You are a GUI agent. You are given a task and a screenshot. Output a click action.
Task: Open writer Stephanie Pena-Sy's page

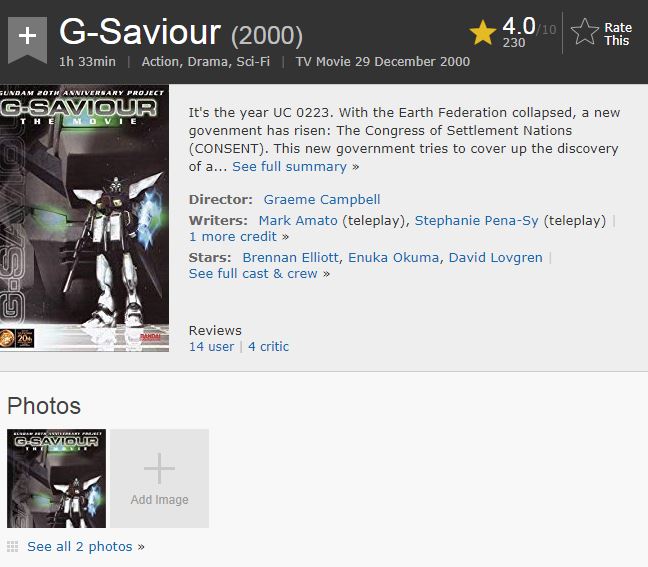476,221
